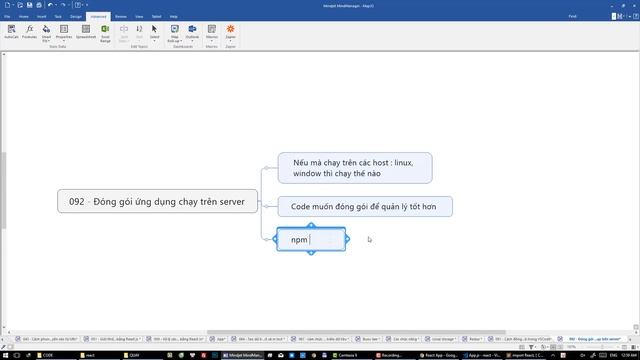This screenshot has height=360, width=640.
Task: Switch to the Design ribbon tab
Action: (x=76, y=17)
